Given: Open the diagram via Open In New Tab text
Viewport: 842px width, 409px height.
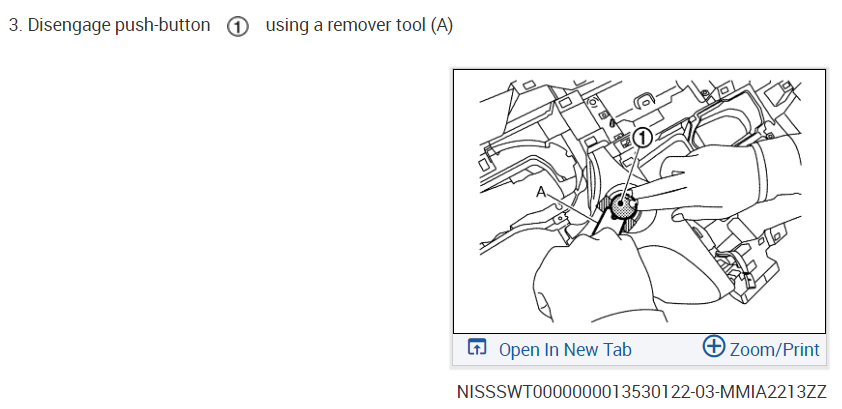Looking at the screenshot, I should [x=565, y=349].
